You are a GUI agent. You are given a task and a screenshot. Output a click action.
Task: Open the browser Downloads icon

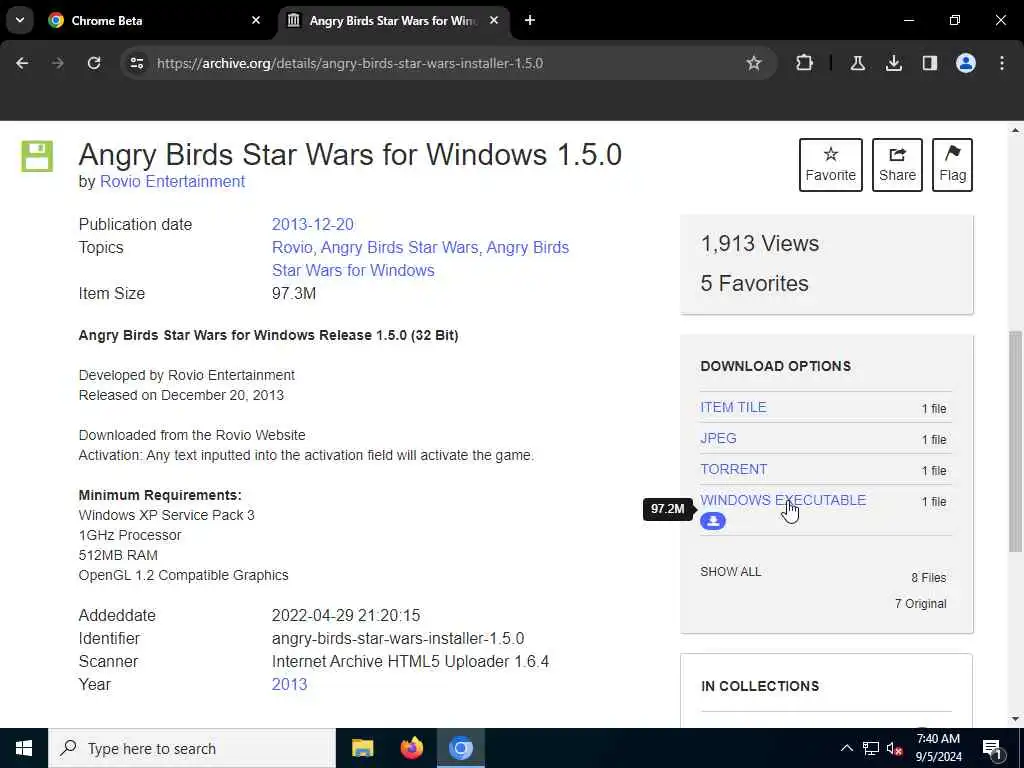893,63
